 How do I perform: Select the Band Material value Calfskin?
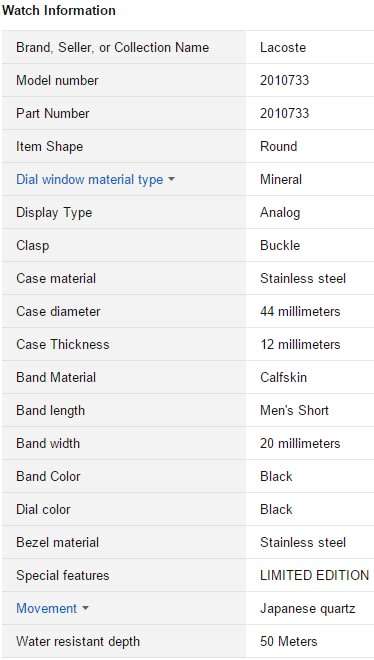coord(283,378)
